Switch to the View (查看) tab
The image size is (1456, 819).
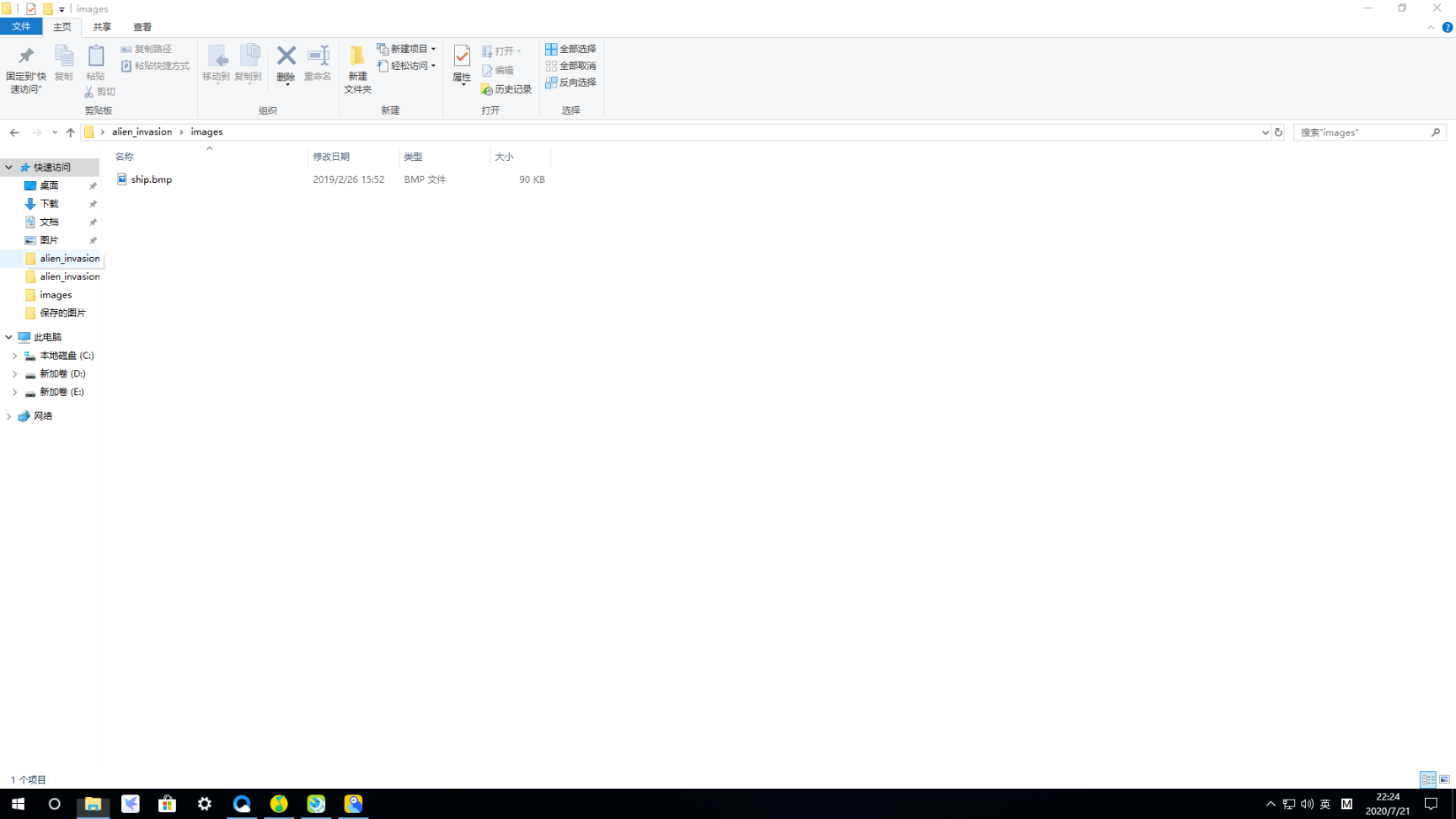pyautogui.click(x=142, y=27)
